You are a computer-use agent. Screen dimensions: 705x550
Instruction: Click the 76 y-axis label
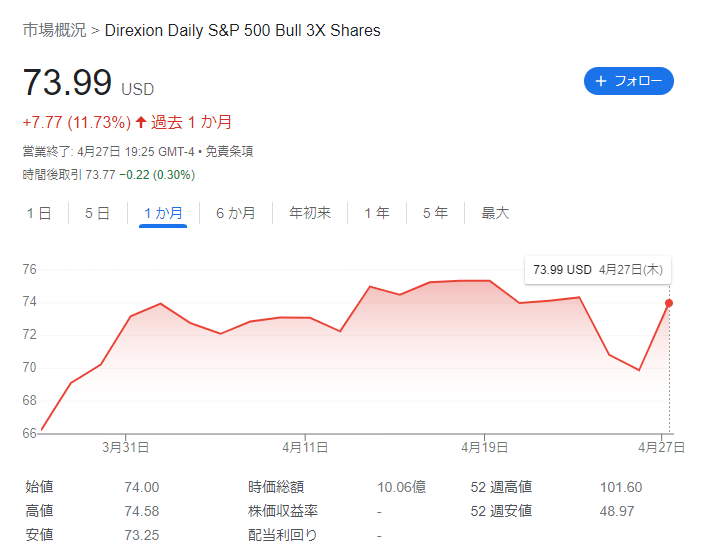(30, 269)
